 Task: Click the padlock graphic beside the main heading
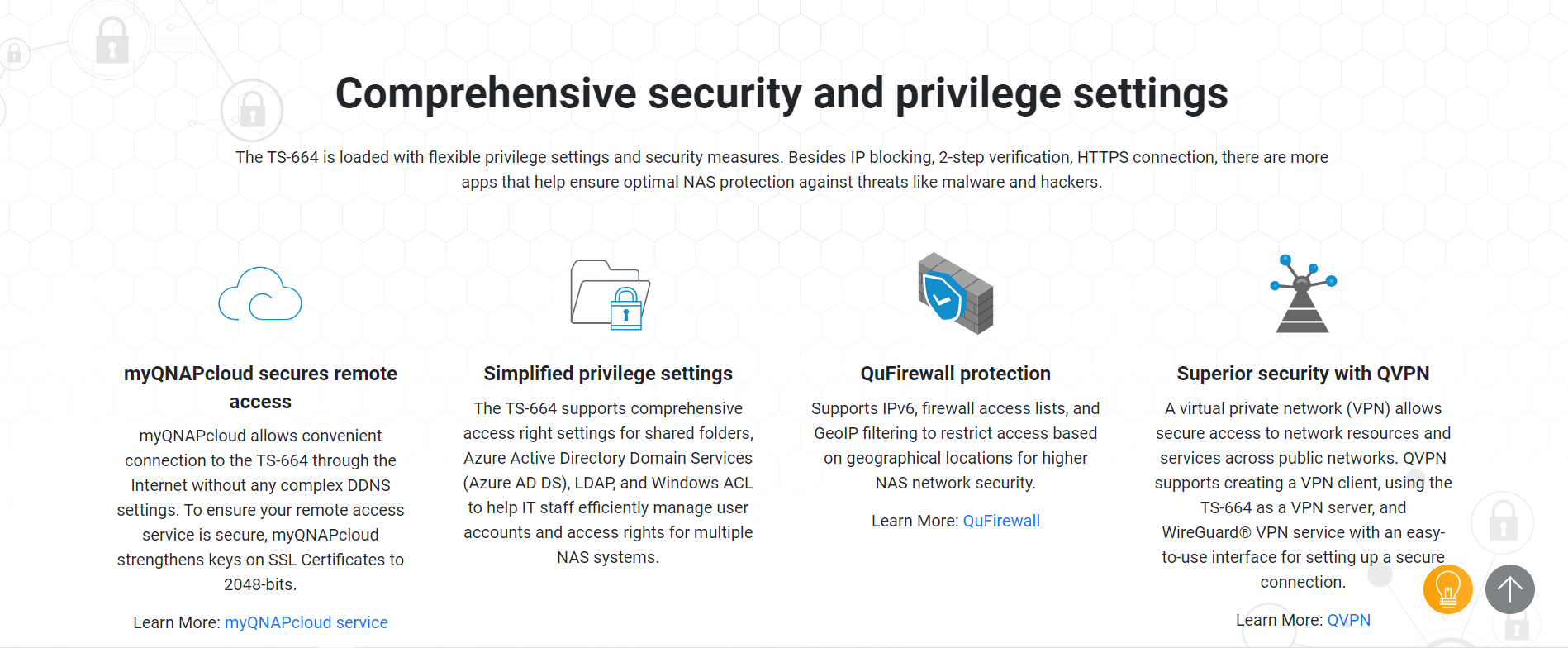tap(252, 111)
